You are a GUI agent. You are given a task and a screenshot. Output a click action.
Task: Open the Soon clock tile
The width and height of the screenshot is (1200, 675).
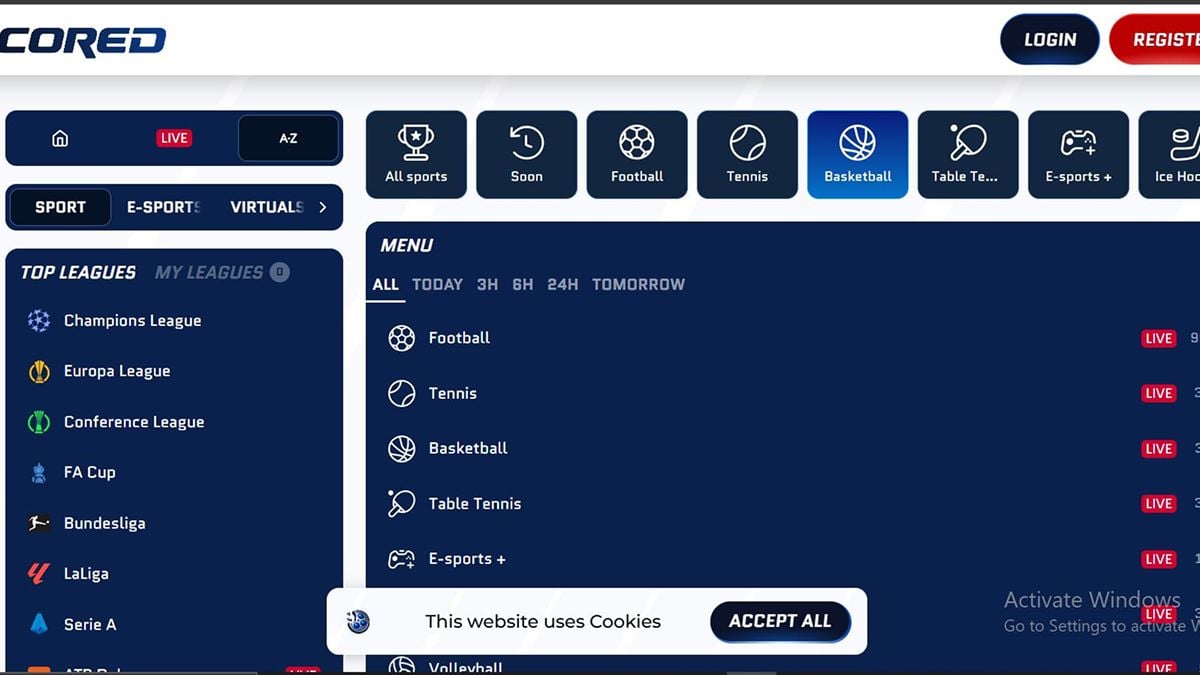point(527,154)
